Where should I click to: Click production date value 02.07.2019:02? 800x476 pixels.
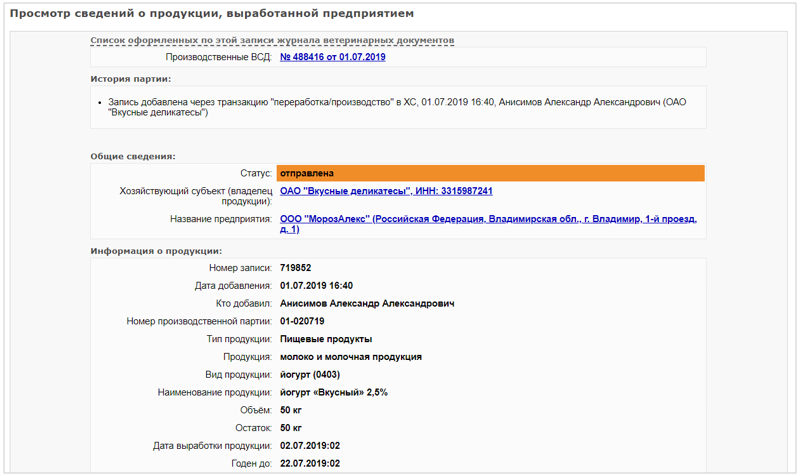[310, 446]
